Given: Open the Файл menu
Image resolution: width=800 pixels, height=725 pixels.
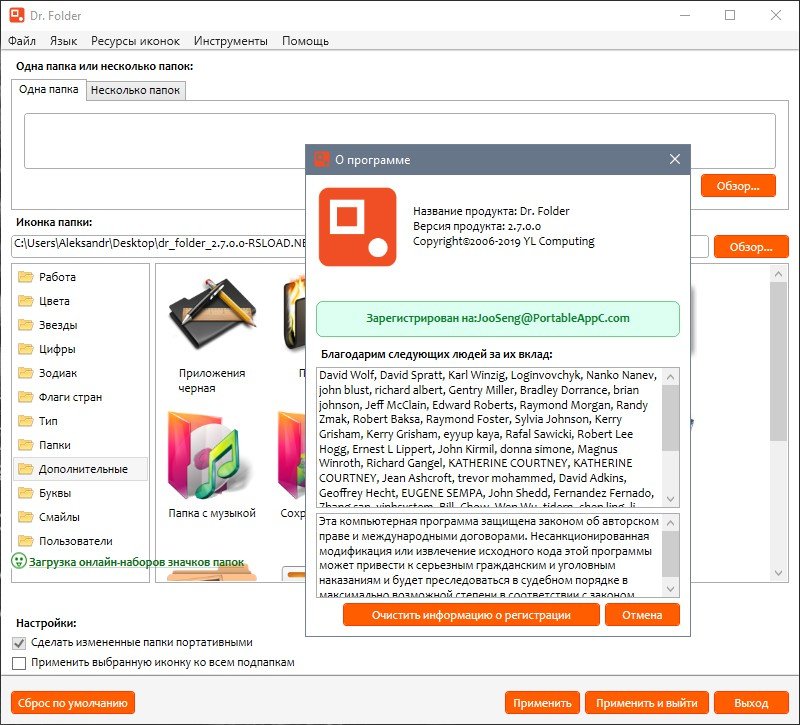Looking at the screenshot, I should tap(22, 41).
